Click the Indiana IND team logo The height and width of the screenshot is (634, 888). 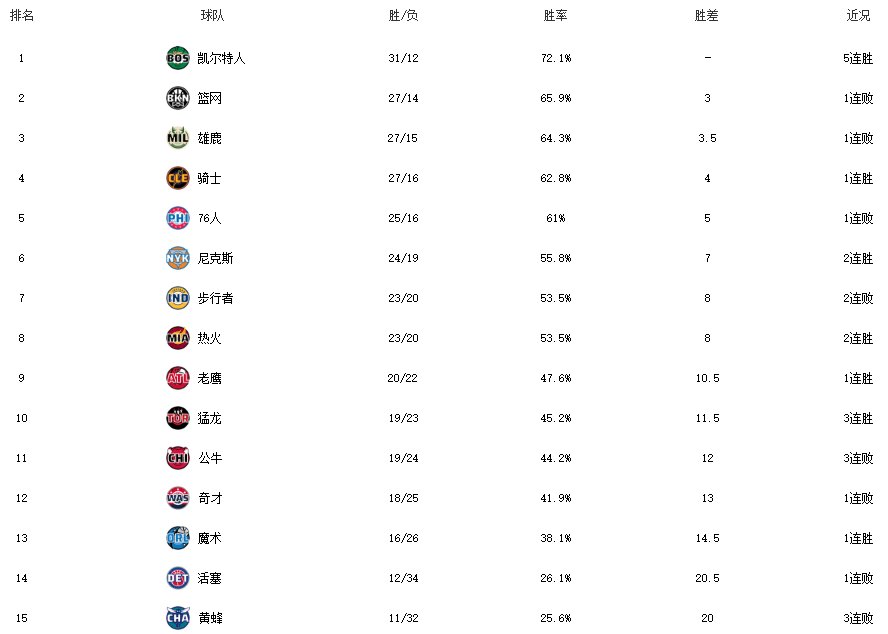[x=178, y=298]
